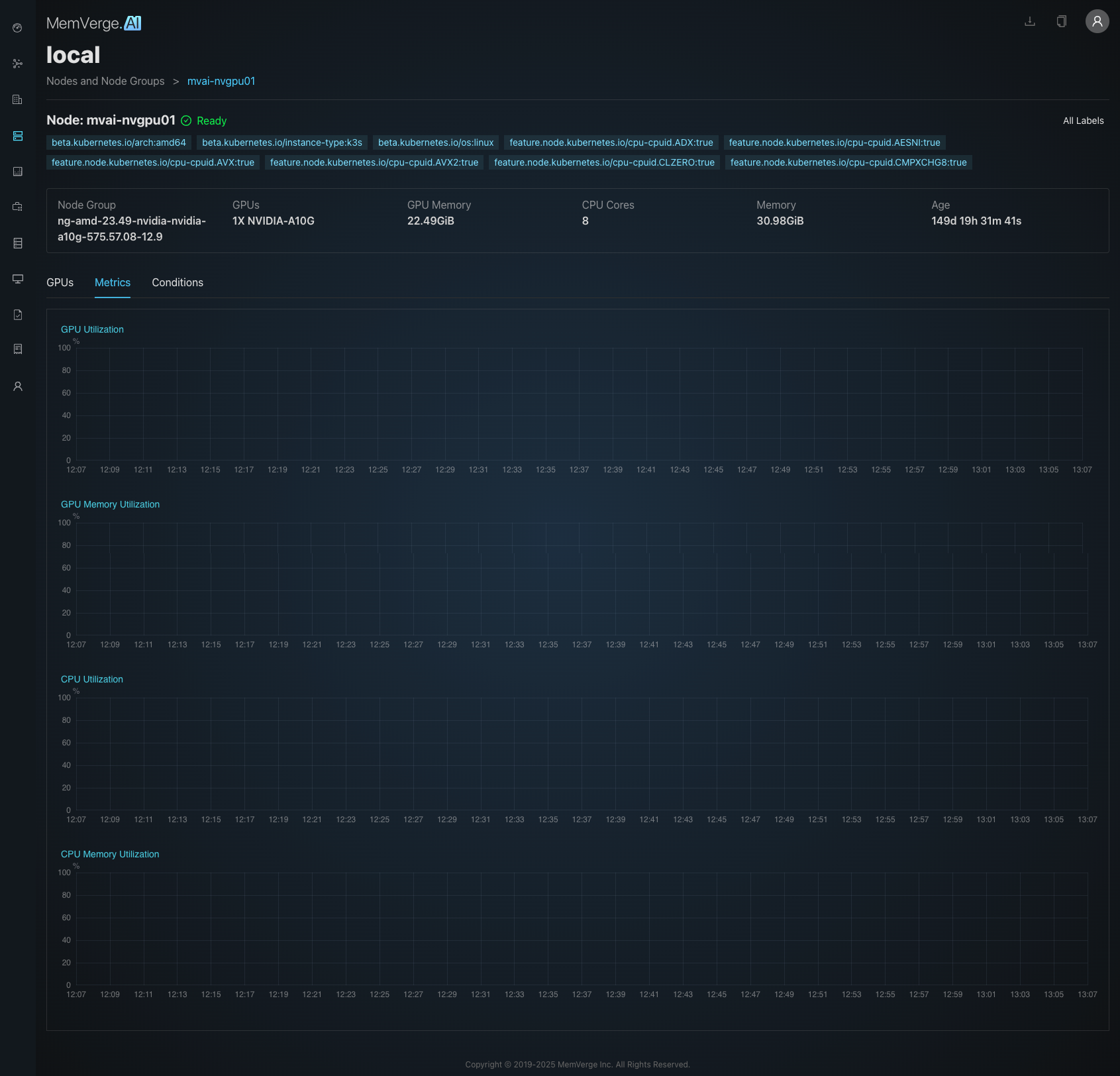Viewport: 1120px width, 1076px height.
Task: Click the download icon in top bar
Action: [1030, 21]
